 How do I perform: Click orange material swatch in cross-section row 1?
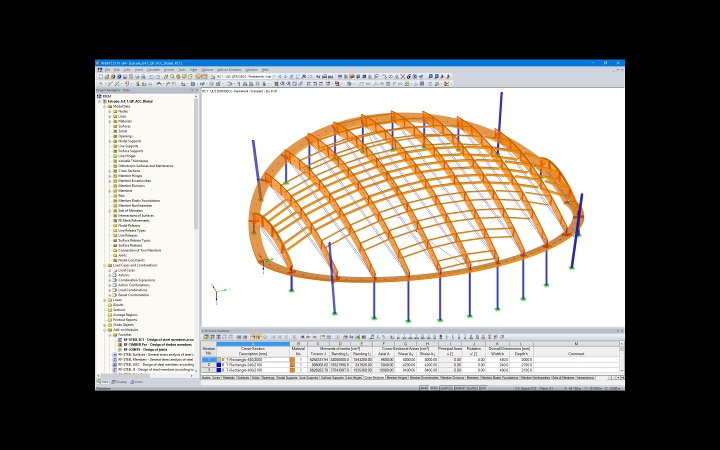point(292,360)
